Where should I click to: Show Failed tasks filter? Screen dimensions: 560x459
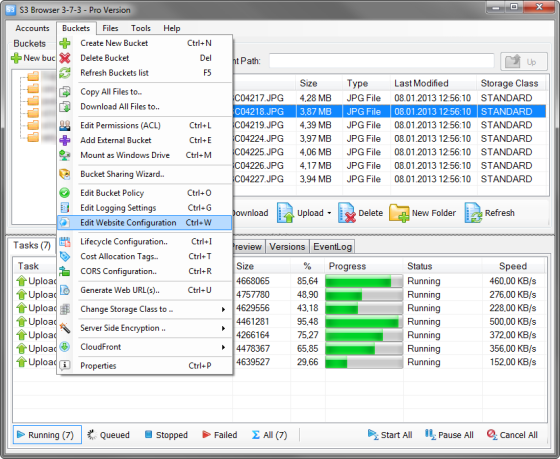(x=220, y=435)
